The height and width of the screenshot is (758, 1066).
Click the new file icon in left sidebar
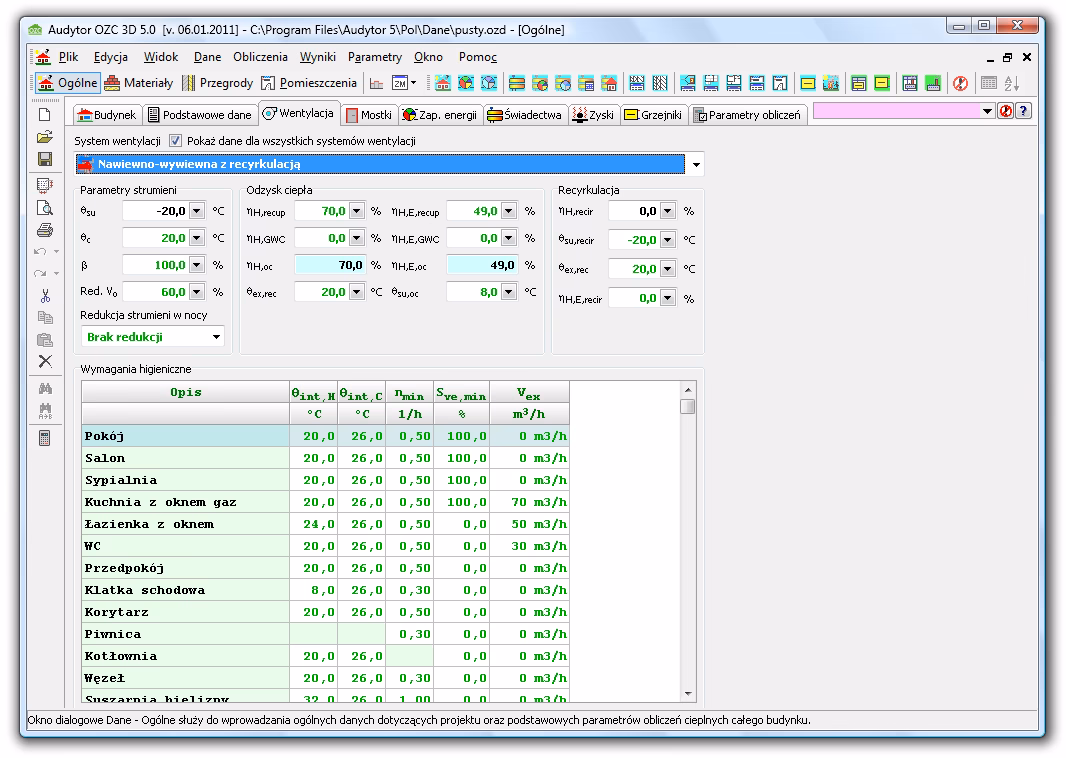click(x=44, y=115)
